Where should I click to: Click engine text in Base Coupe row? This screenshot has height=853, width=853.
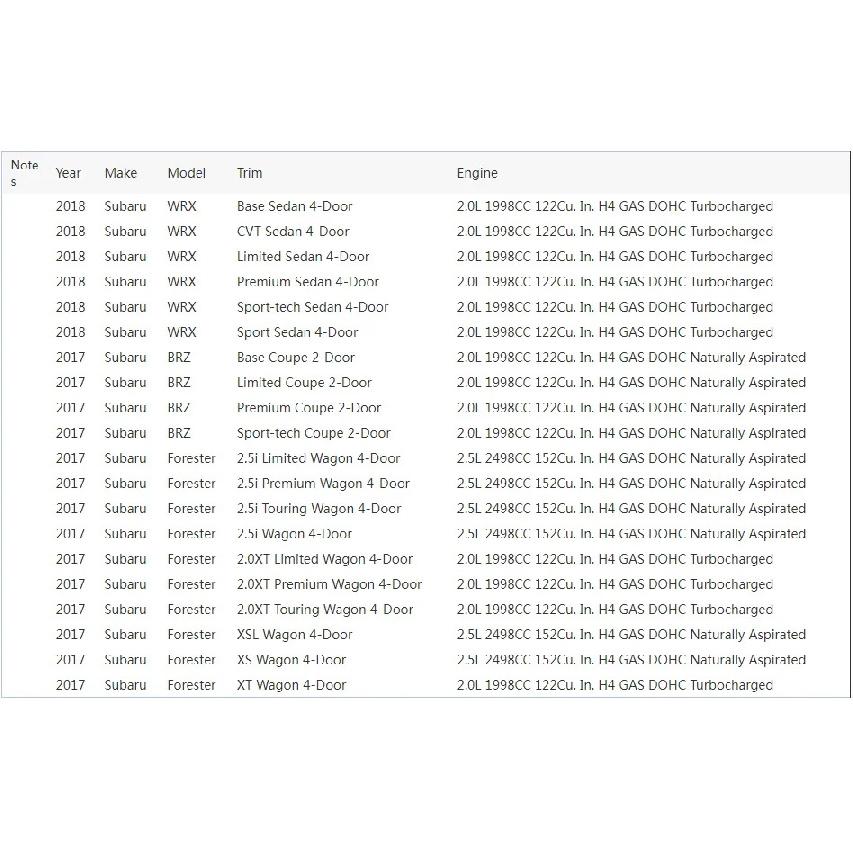click(x=631, y=357)
